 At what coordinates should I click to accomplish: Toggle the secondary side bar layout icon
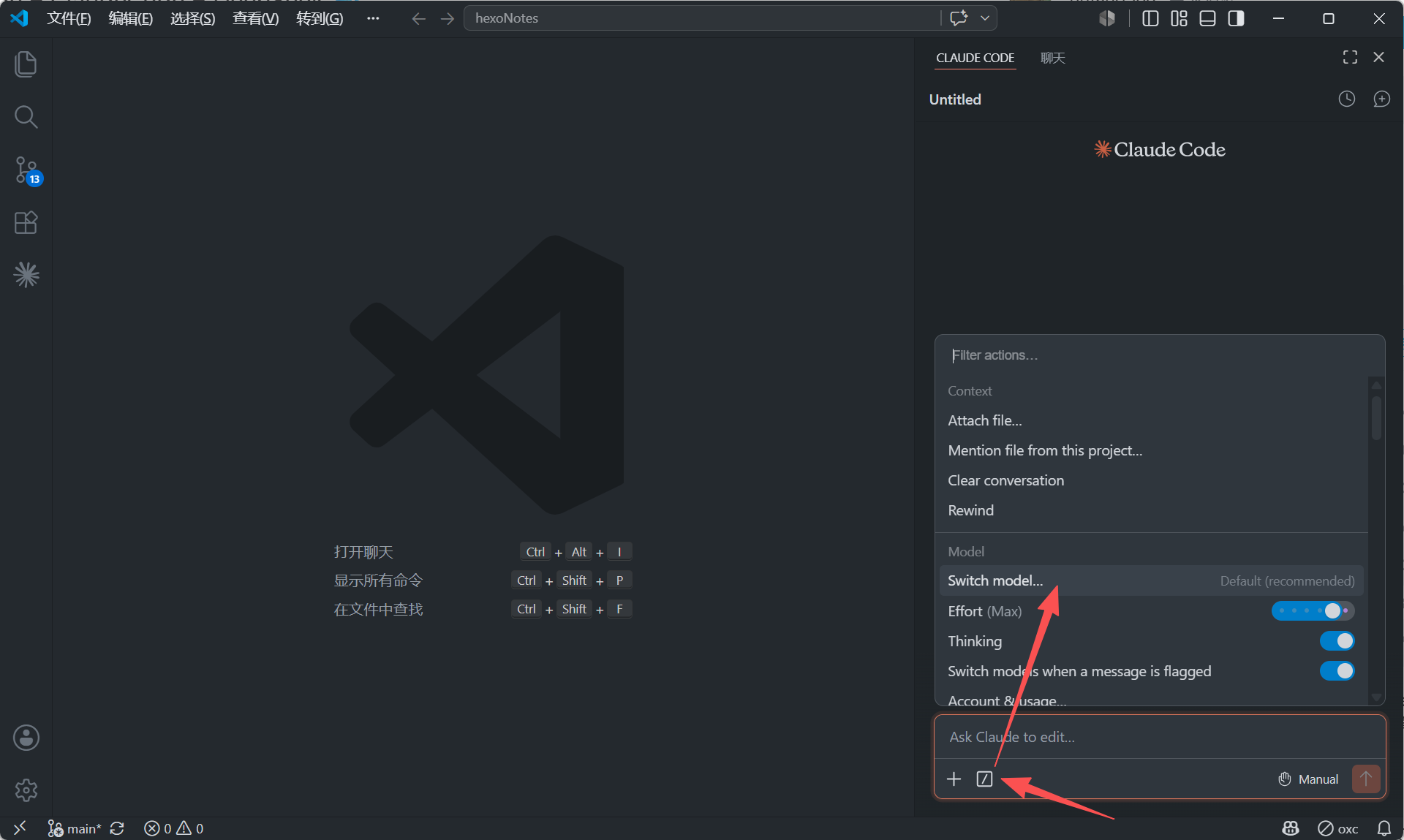(1236, 18)
